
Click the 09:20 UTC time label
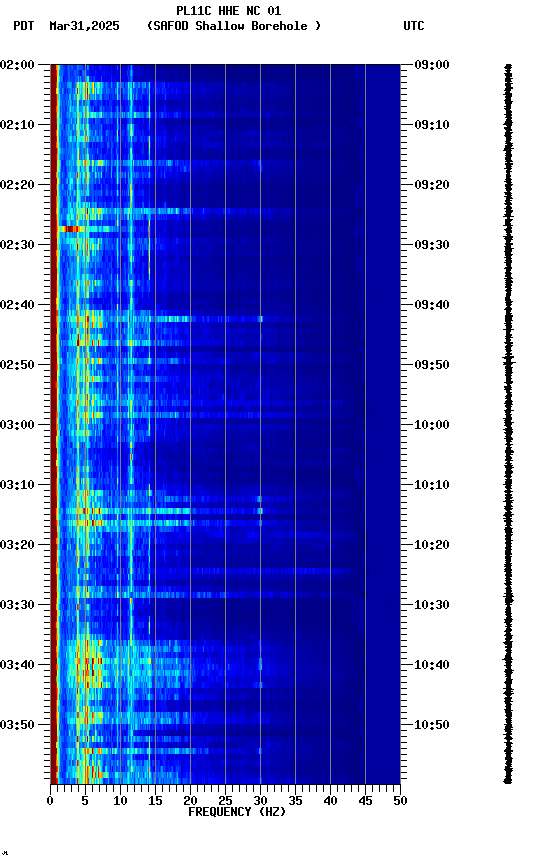[x=432, y=185]
